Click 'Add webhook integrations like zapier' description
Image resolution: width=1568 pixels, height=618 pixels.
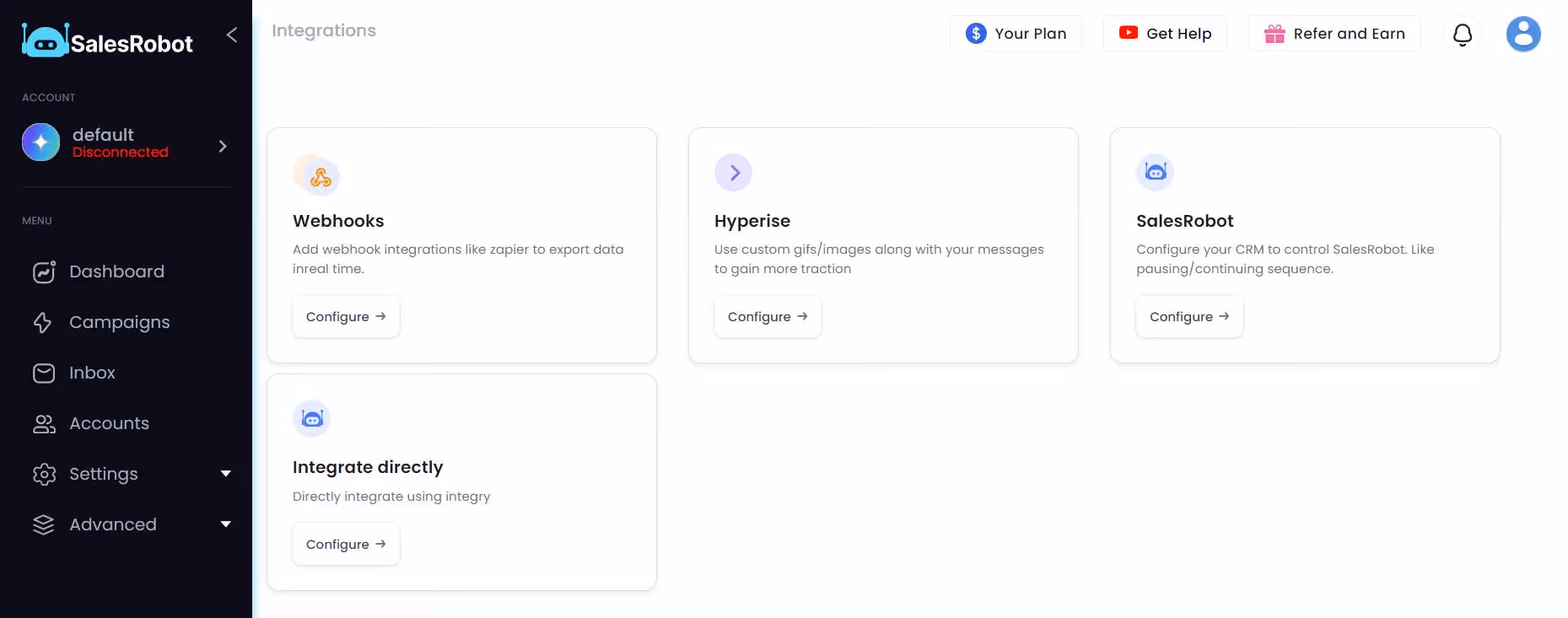coord(458,259)
